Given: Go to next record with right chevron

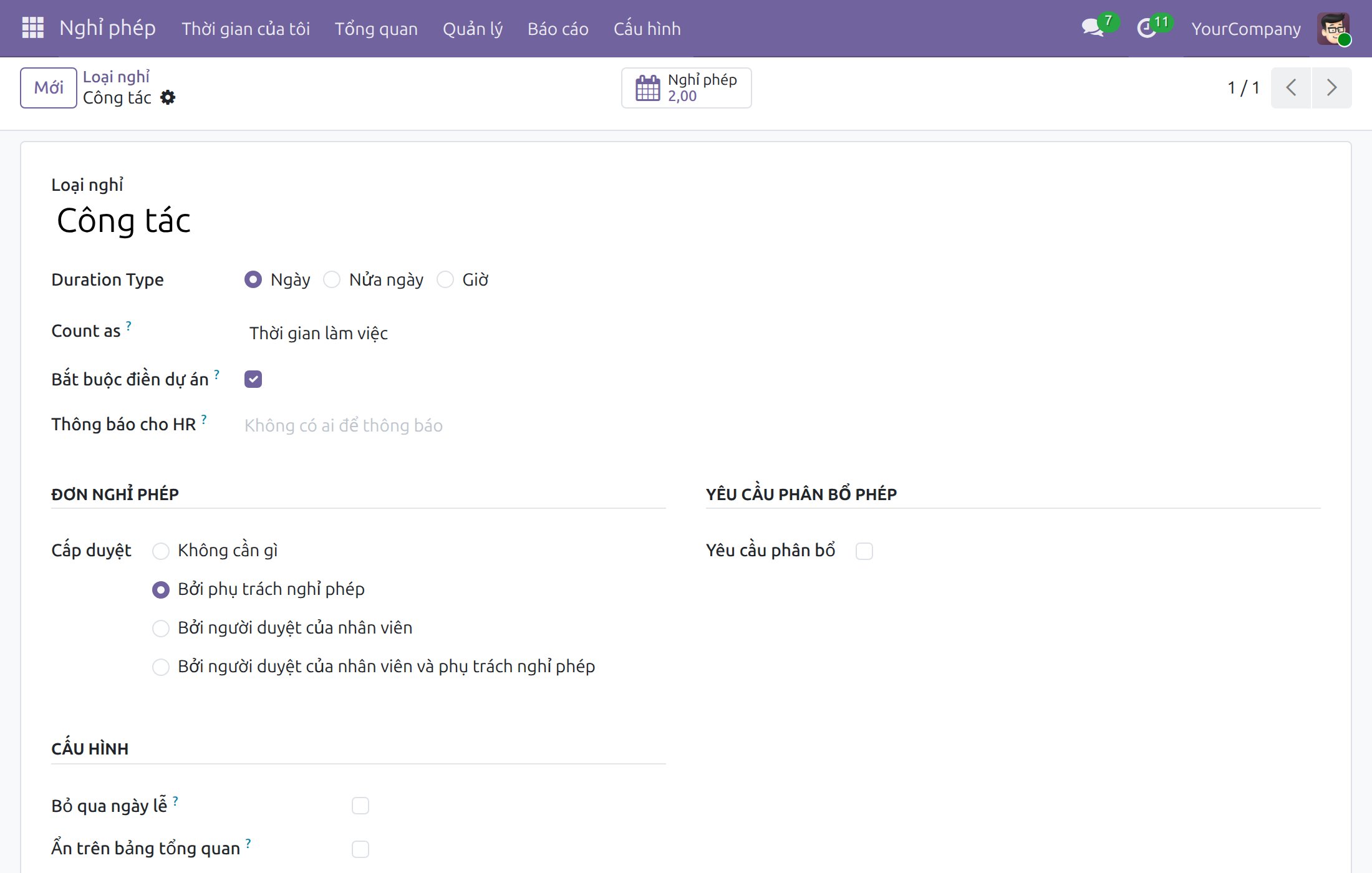Looking at the screenshot, I should 1331,88.
